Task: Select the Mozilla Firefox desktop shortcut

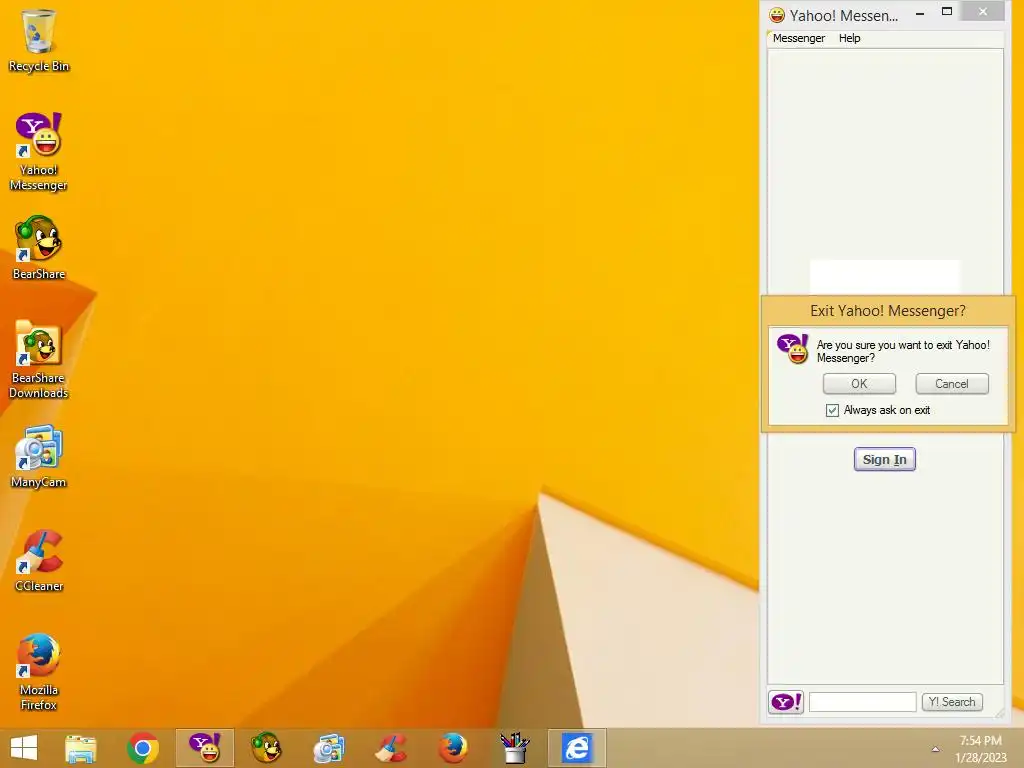Action: 39,671
